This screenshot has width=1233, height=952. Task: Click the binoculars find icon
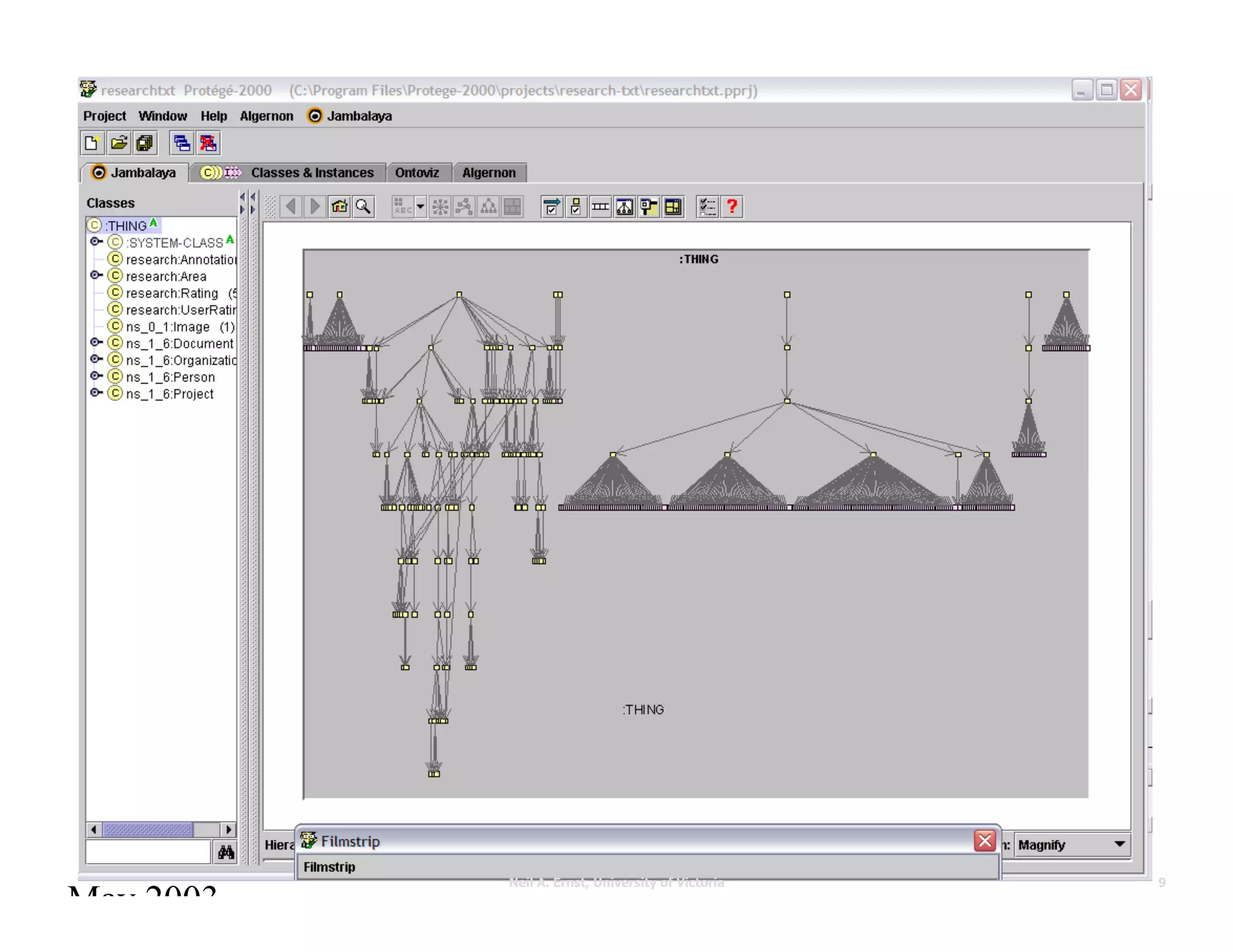[x=226, y=852]
